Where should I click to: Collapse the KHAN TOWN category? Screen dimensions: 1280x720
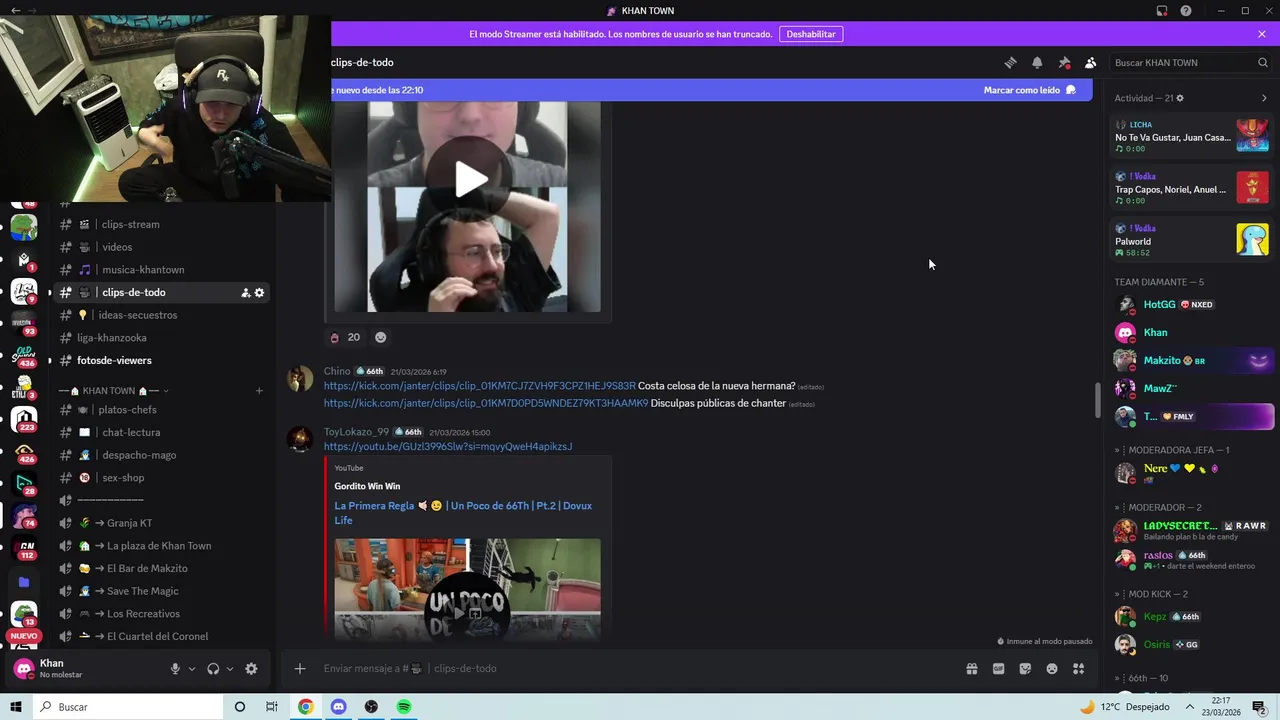coord(114,391)
